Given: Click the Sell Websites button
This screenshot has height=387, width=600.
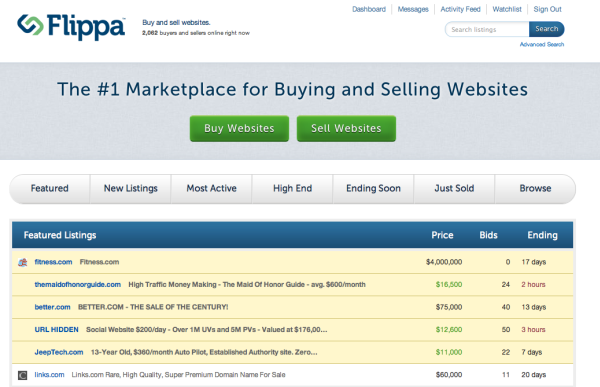Looking at the screenshot, I should tap(346, 129).
